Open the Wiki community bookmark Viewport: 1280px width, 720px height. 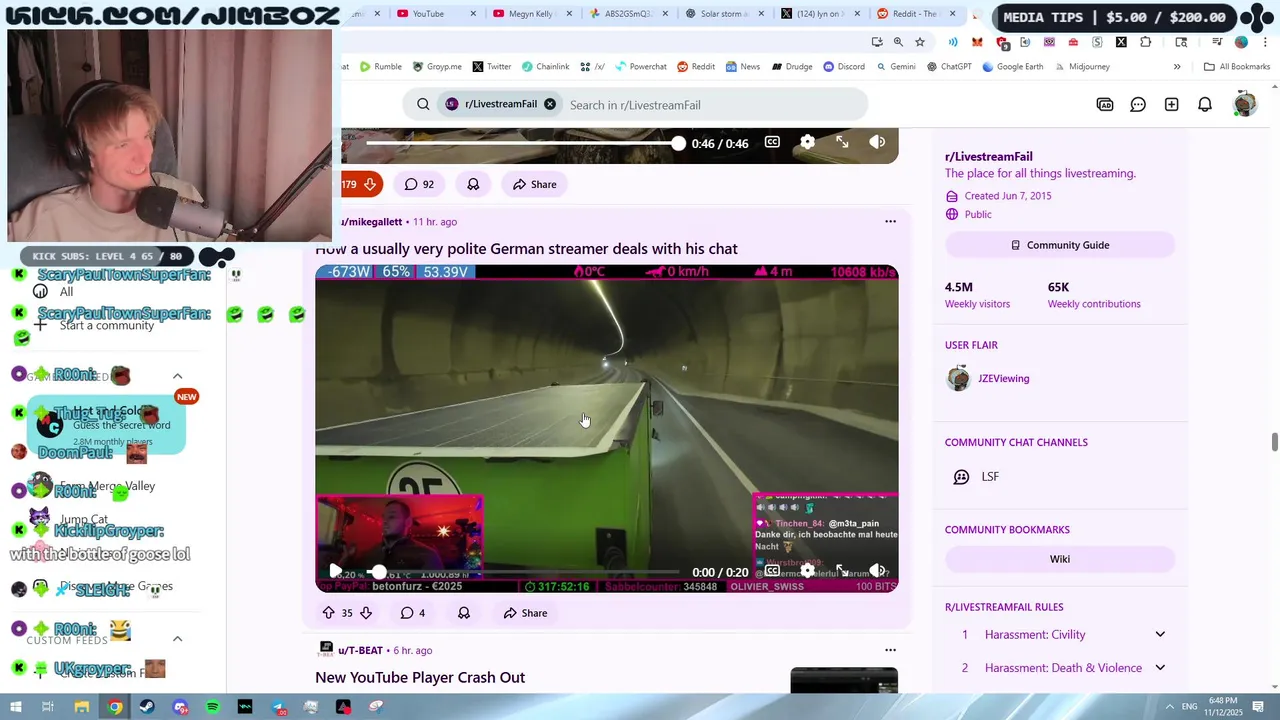tap(1060, 559)
